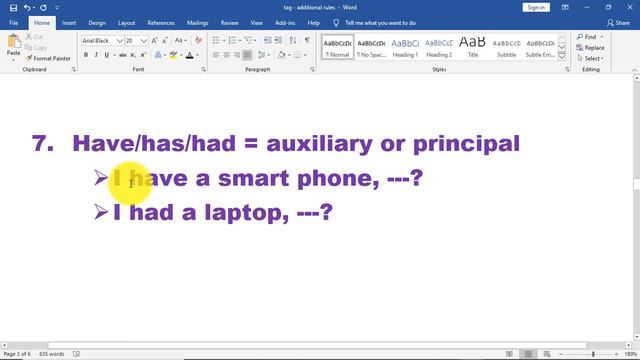640x360 pixels.
Task: Apply the Title style
Action: coord(473,48)
